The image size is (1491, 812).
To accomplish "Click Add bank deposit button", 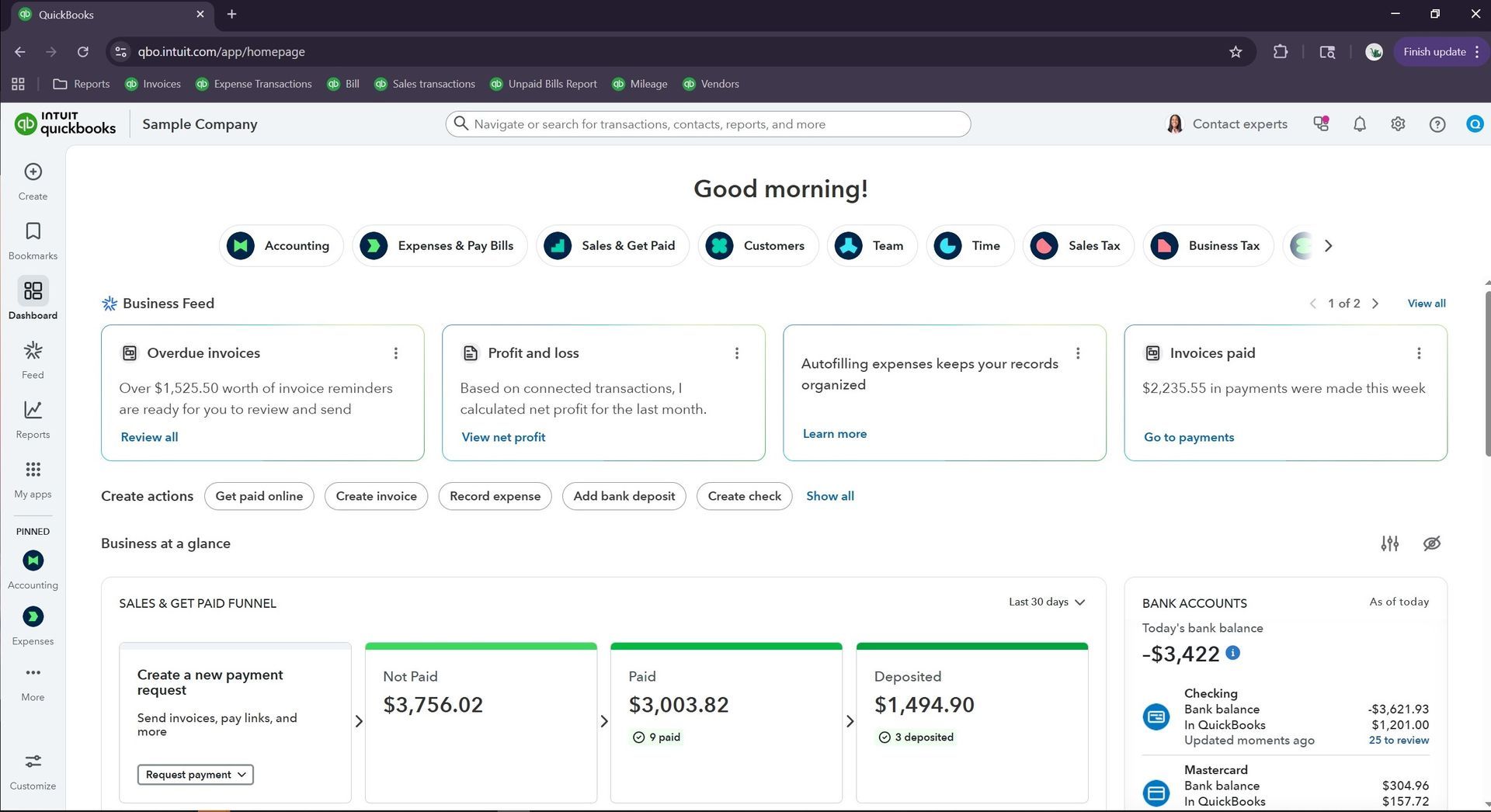I will point(624,497).
